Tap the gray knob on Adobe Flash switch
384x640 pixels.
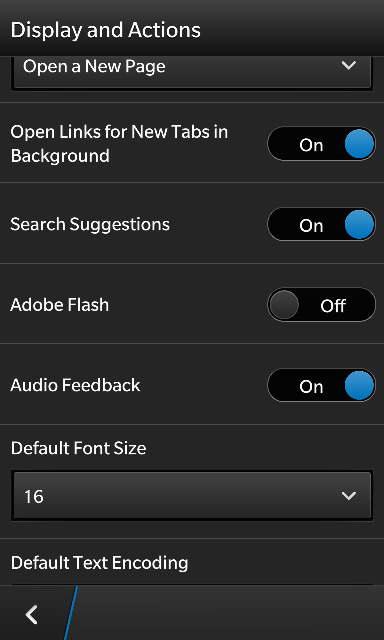coord(284,305)
